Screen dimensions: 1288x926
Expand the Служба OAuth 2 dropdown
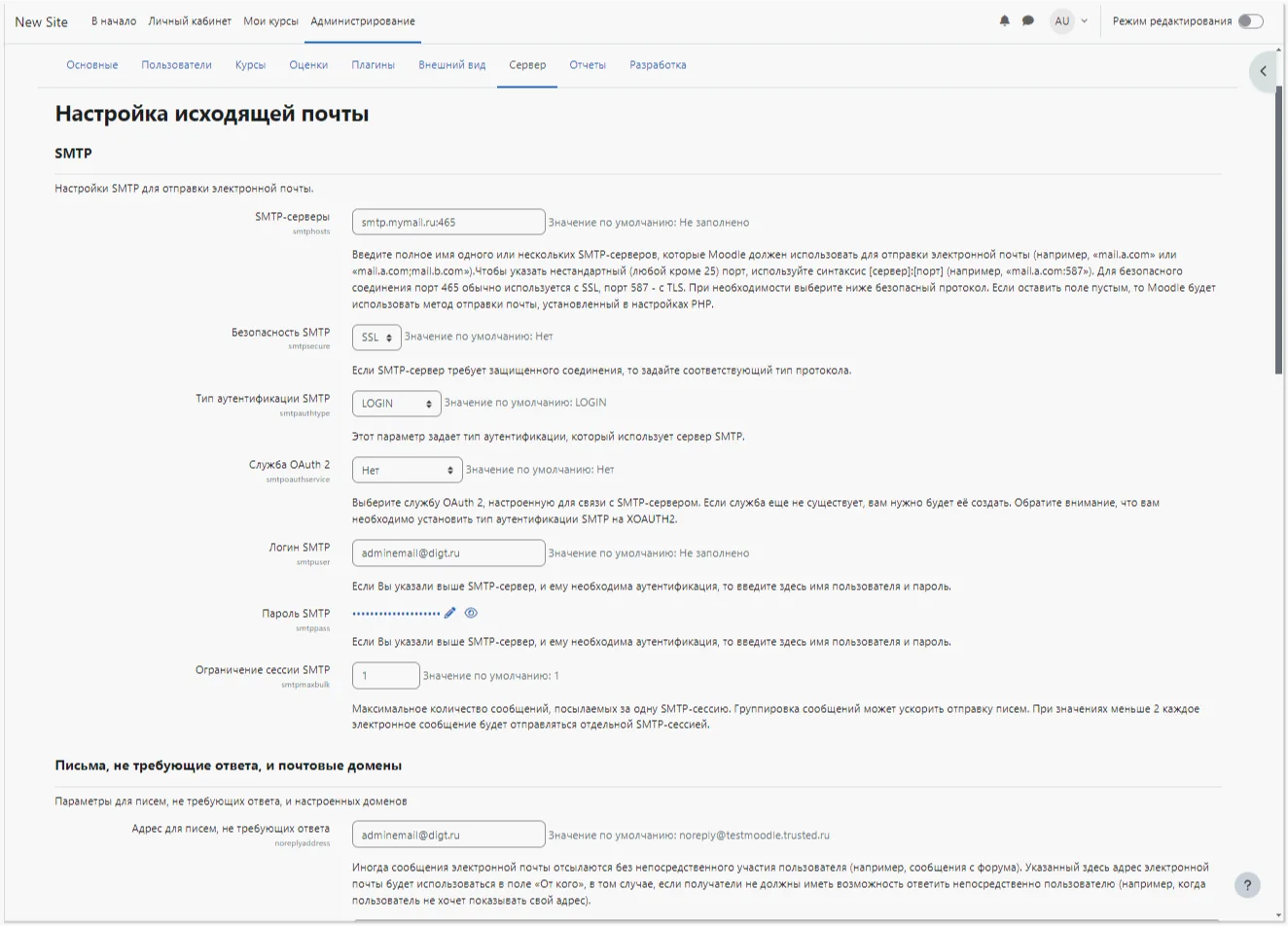pos(407,471)
